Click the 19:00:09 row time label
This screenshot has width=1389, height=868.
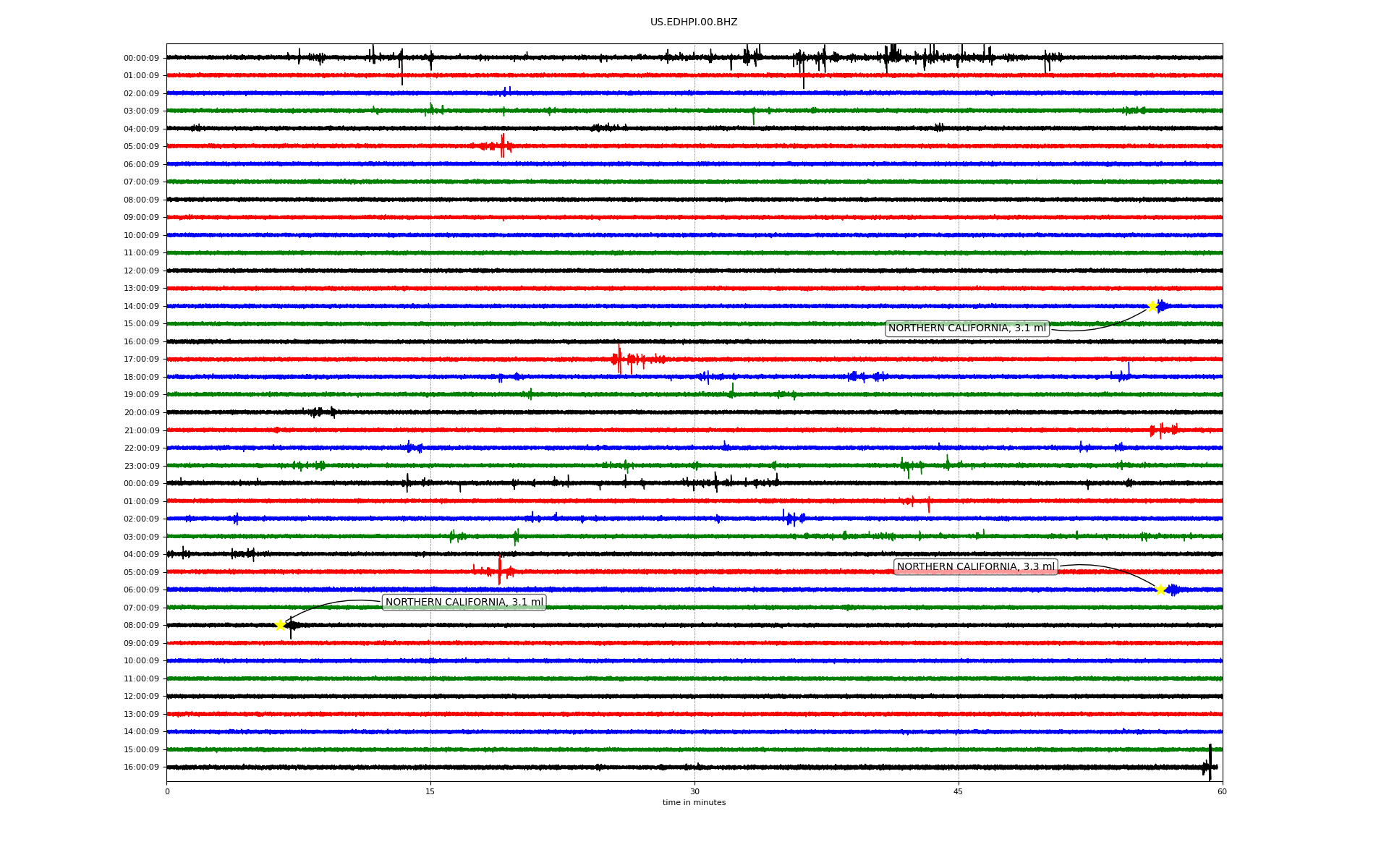141,395
